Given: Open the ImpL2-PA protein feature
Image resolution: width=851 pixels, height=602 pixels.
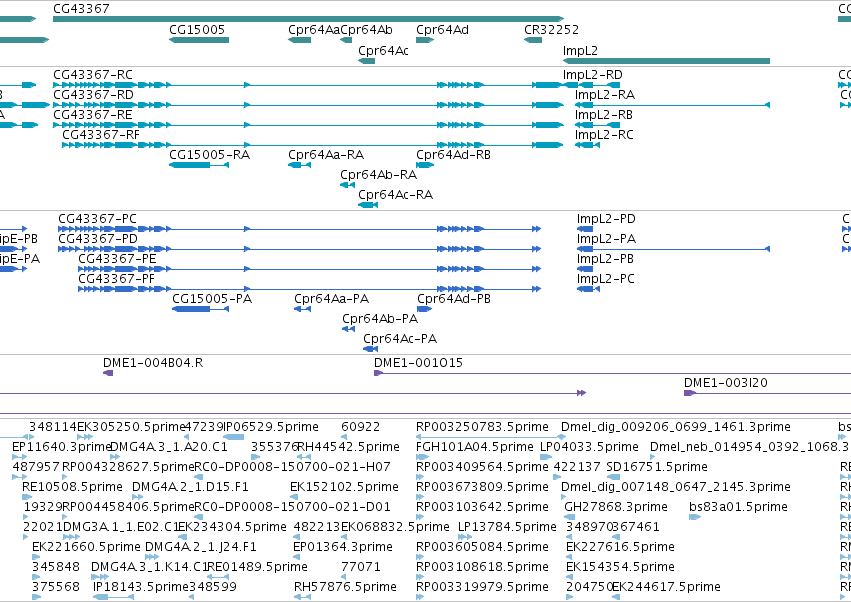Looking at the screenshot, I should coord(674,249).
